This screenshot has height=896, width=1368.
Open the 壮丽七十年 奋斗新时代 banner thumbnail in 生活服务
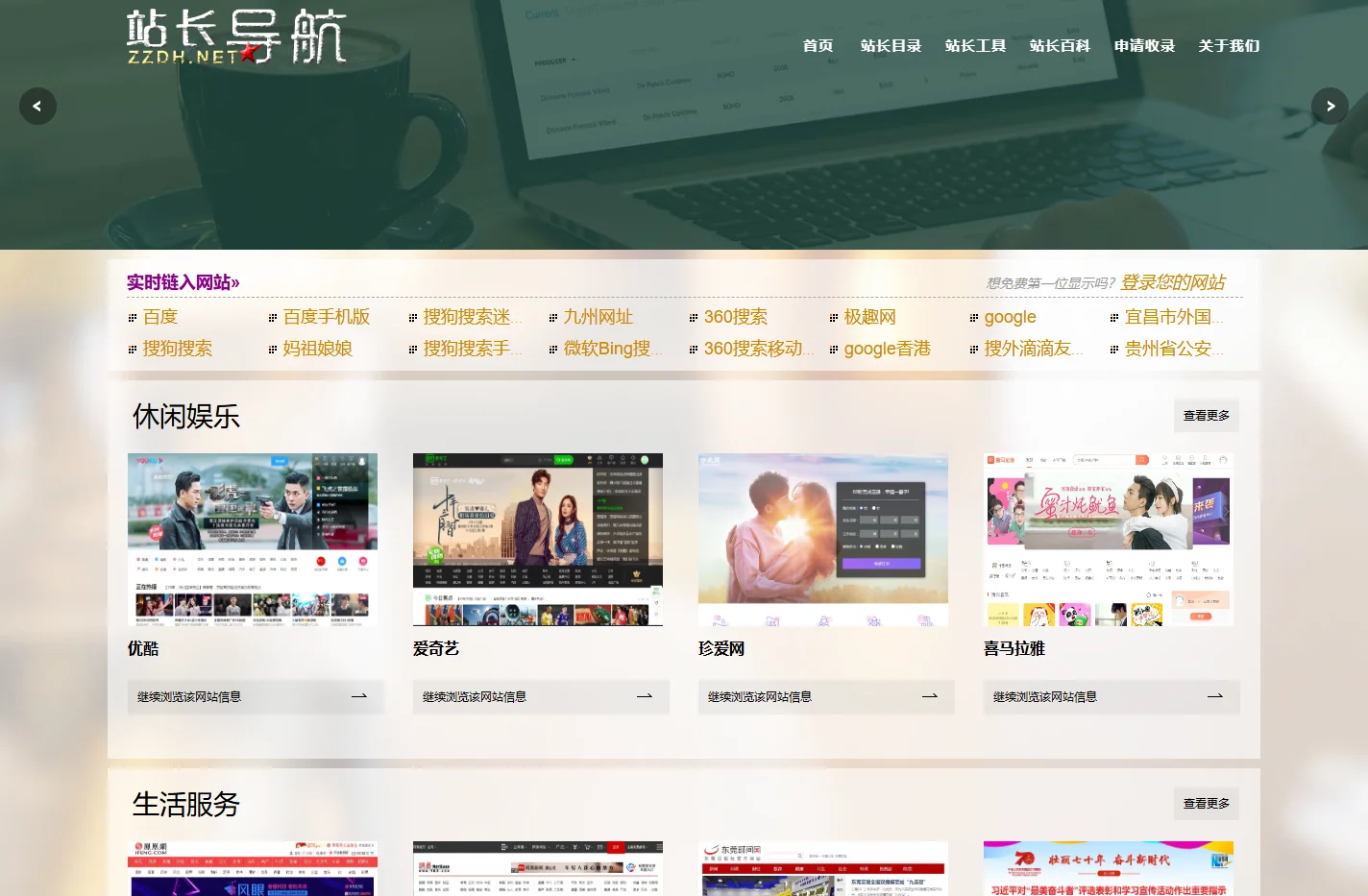point(1109,869)
